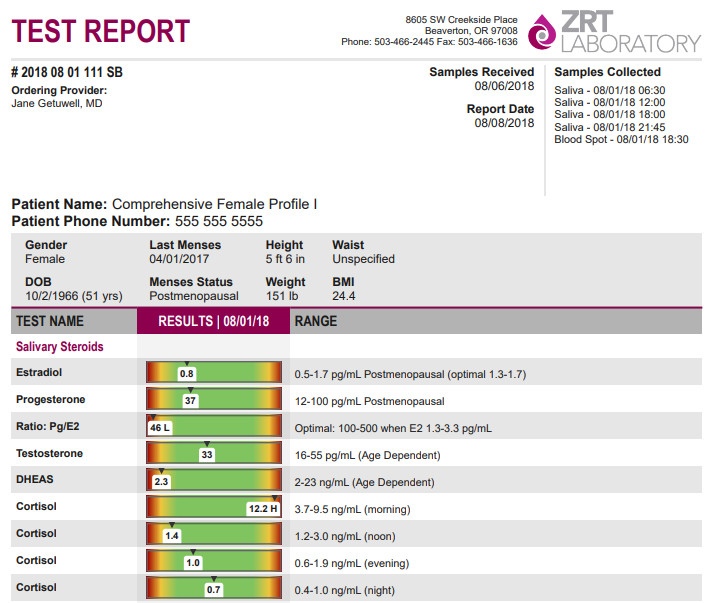Click the Postmenopausal menses status value
712x603 pixels.
194,296
